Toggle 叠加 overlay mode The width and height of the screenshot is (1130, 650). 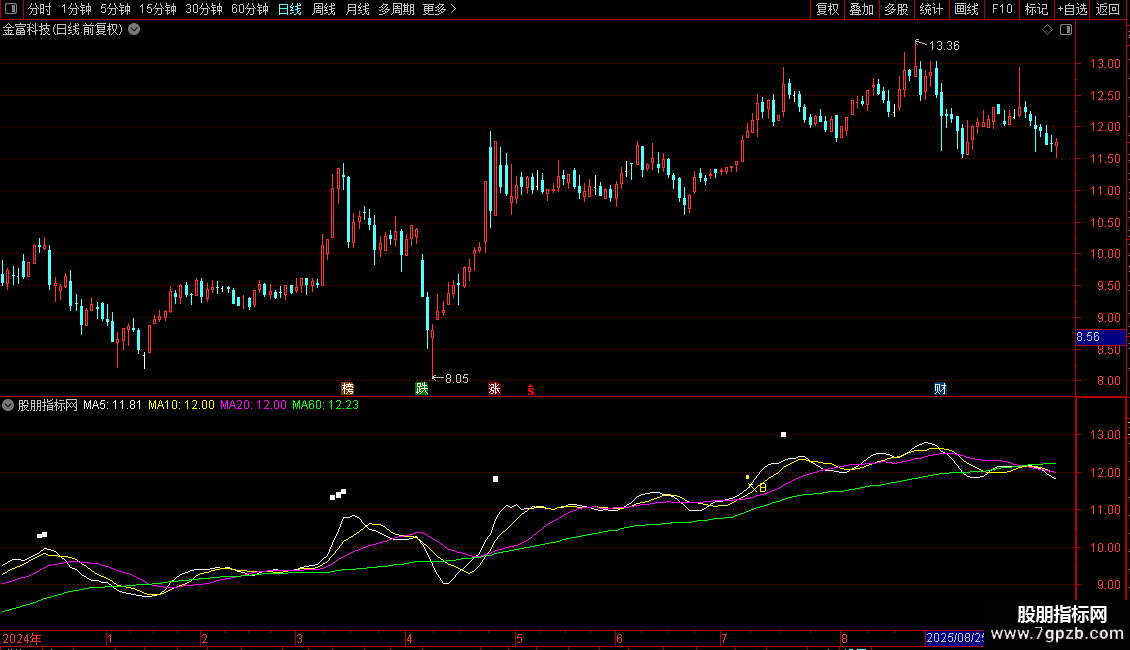[x=861, y=9]
